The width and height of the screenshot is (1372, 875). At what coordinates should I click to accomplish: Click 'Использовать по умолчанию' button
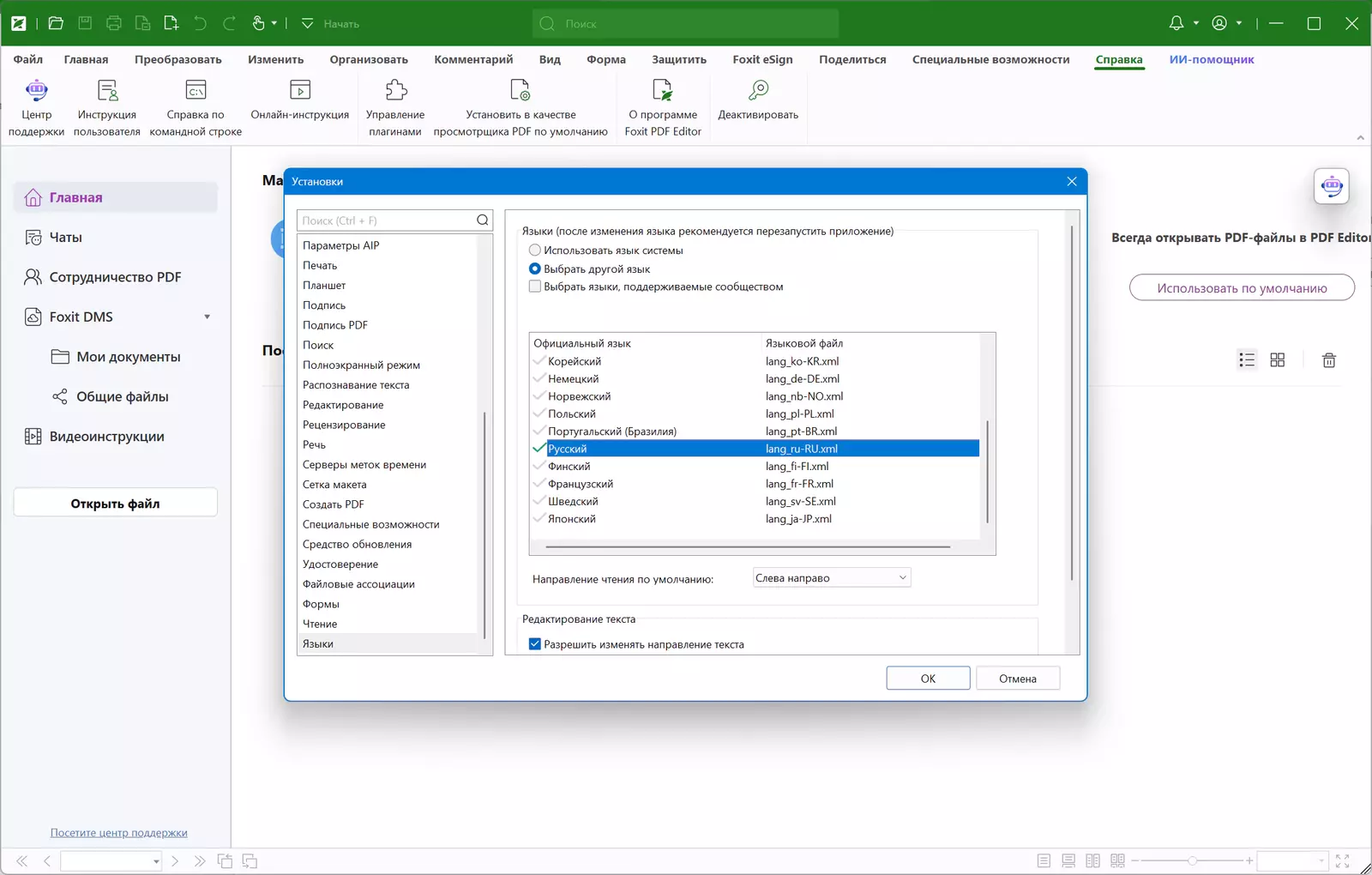pyautogui.click(x=1242, y=288)
